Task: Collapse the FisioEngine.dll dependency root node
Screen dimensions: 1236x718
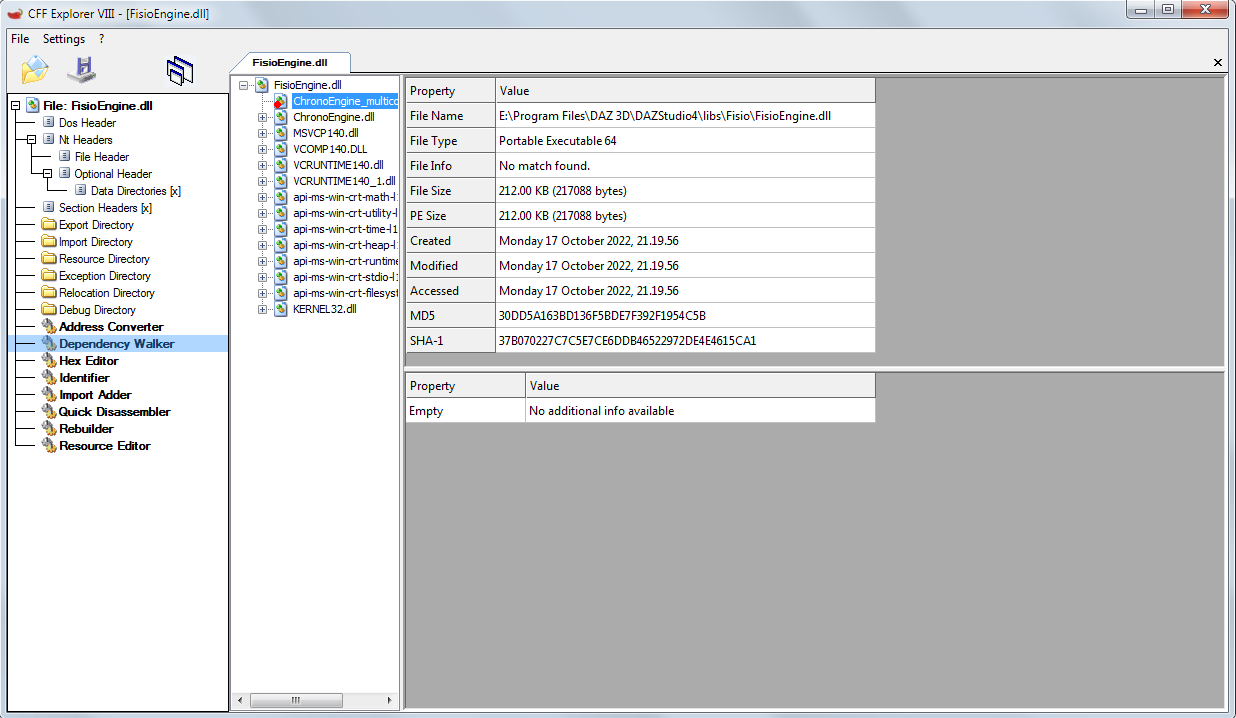Action: click(x=244, y=85)
